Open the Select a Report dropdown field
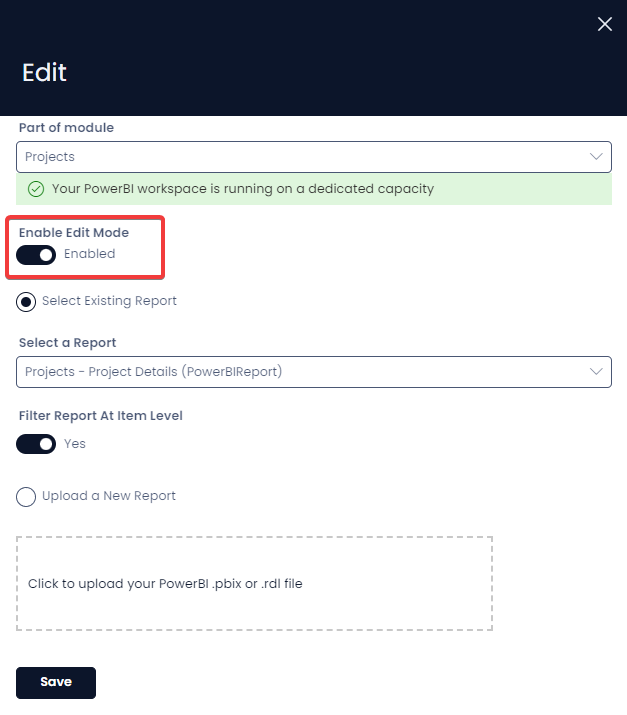This screenshot has width=627, height=715. coord(314,372)
